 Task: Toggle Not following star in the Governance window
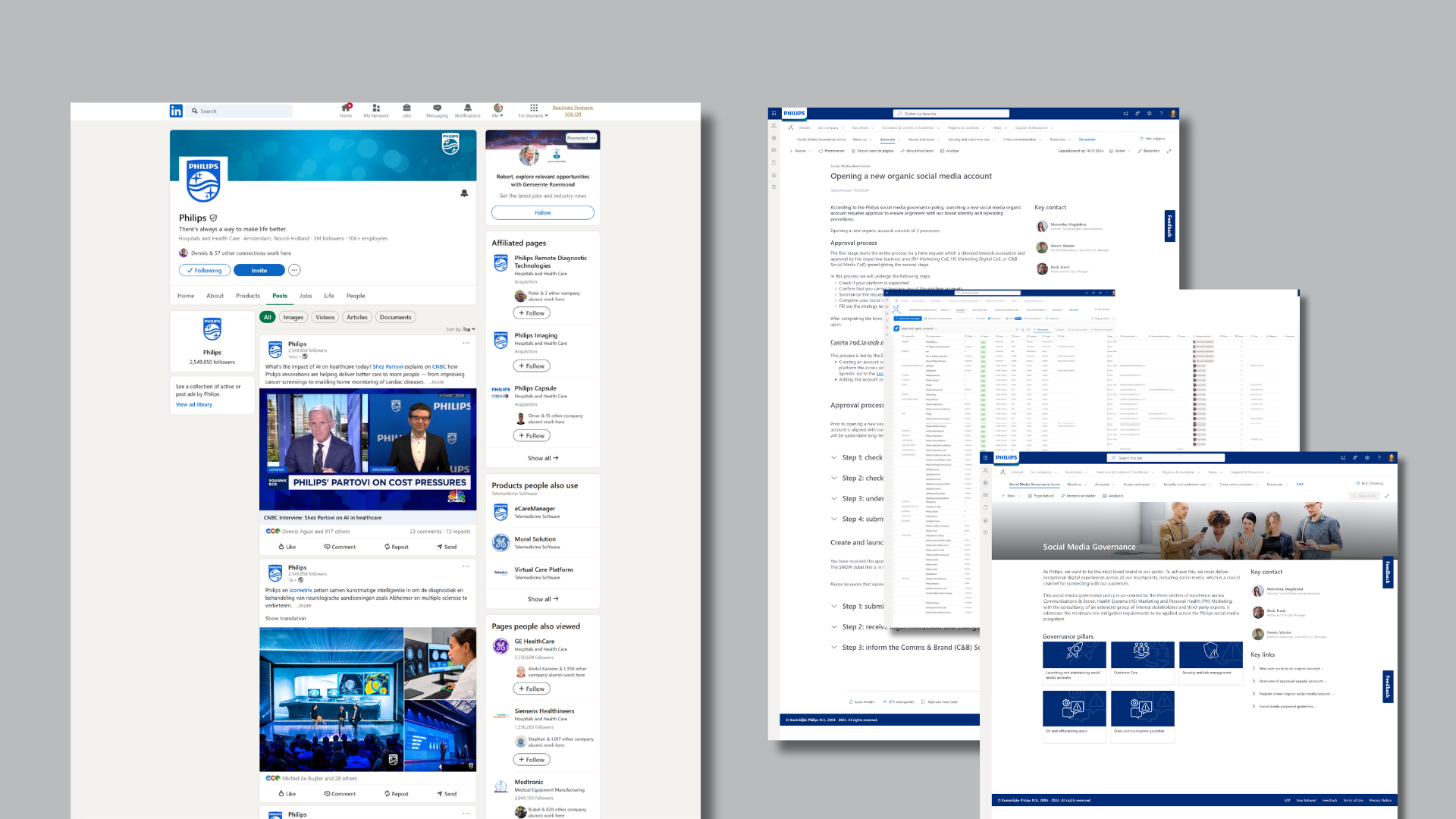tap(1370, 484)
